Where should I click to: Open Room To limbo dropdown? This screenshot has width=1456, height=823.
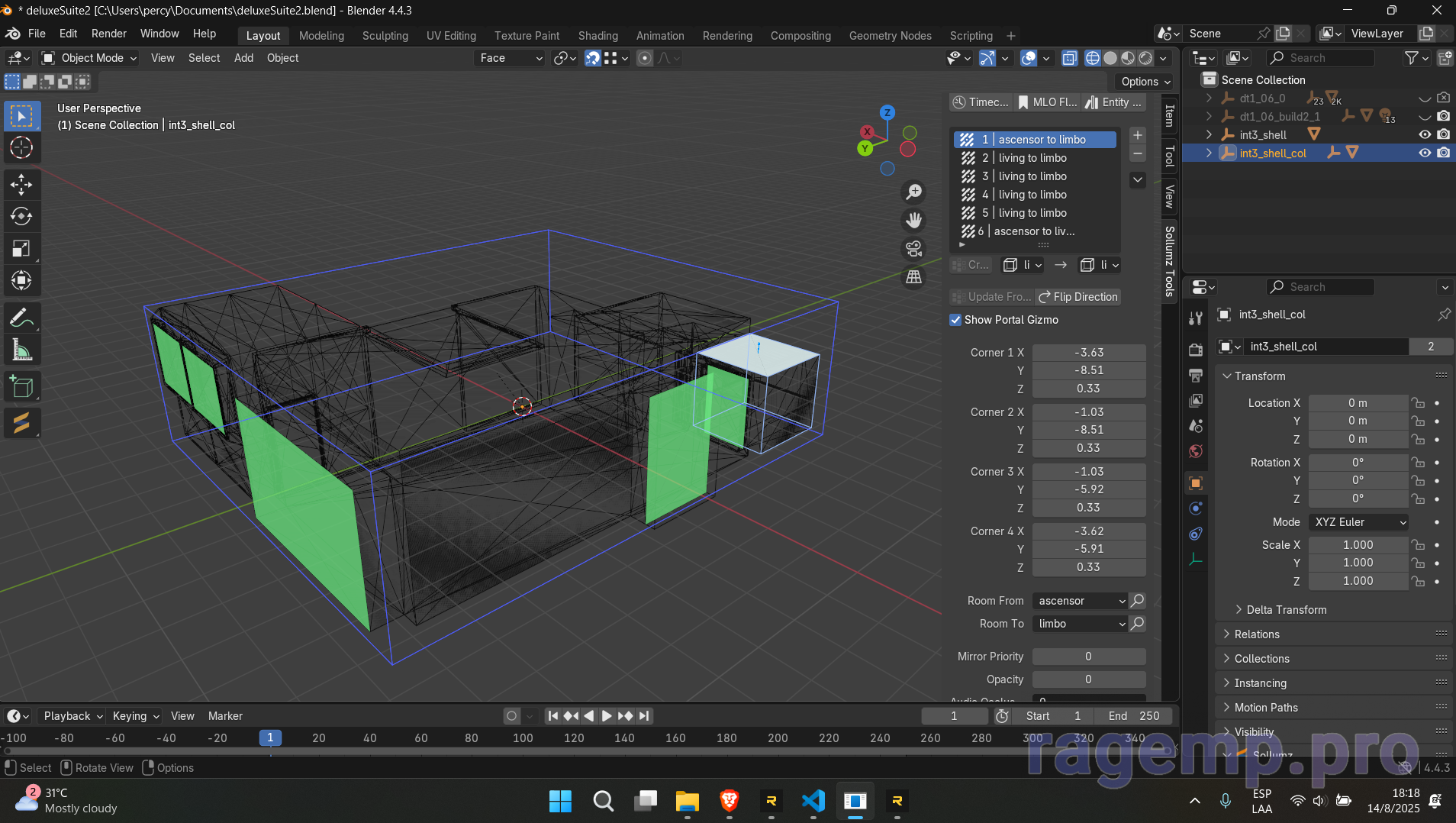click(1080, 624)
